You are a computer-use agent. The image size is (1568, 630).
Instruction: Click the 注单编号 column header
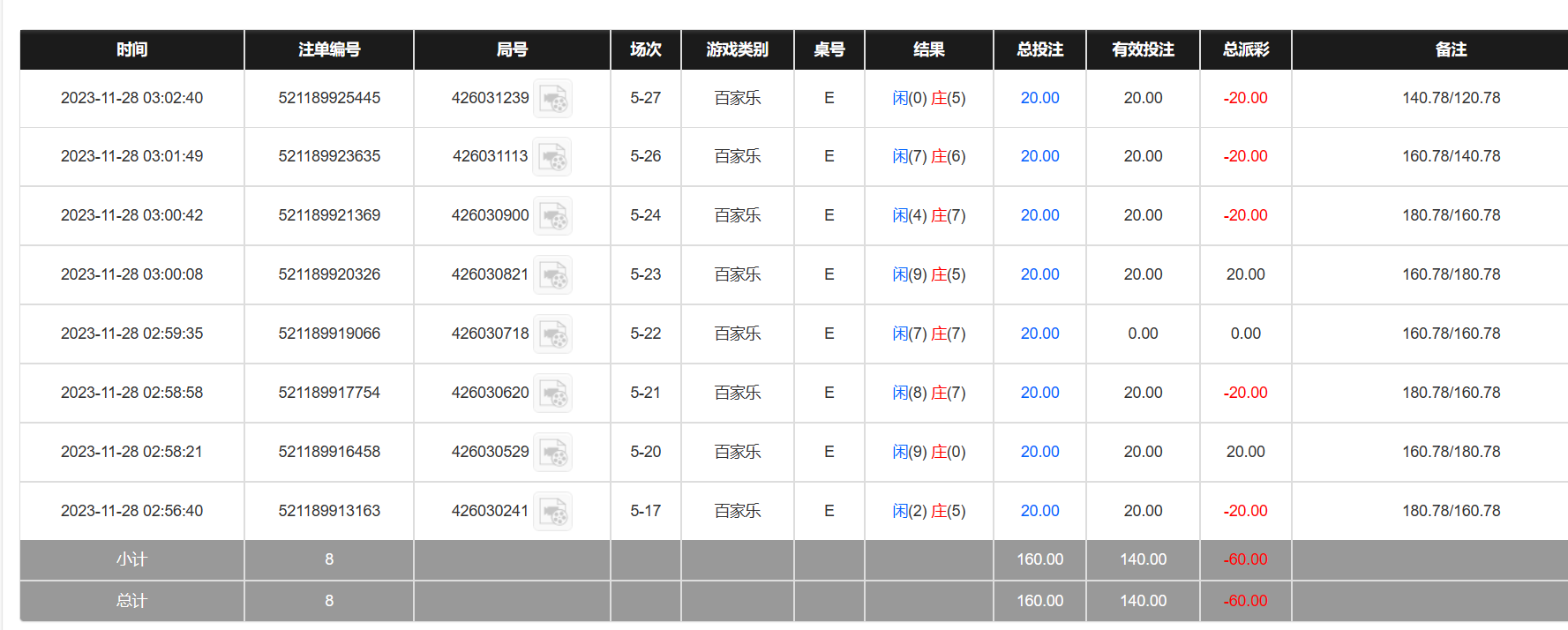tap(329, 49)
